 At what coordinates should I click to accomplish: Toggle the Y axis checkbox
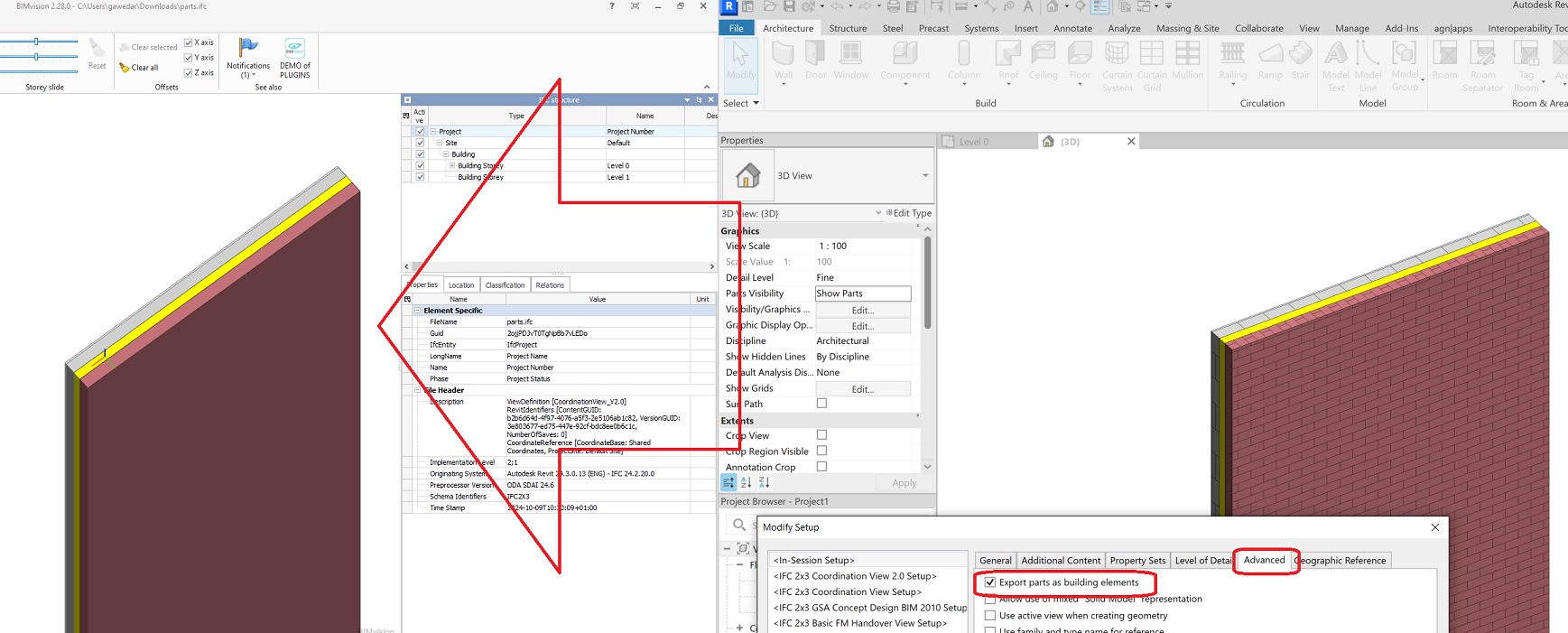pos(188,58)
